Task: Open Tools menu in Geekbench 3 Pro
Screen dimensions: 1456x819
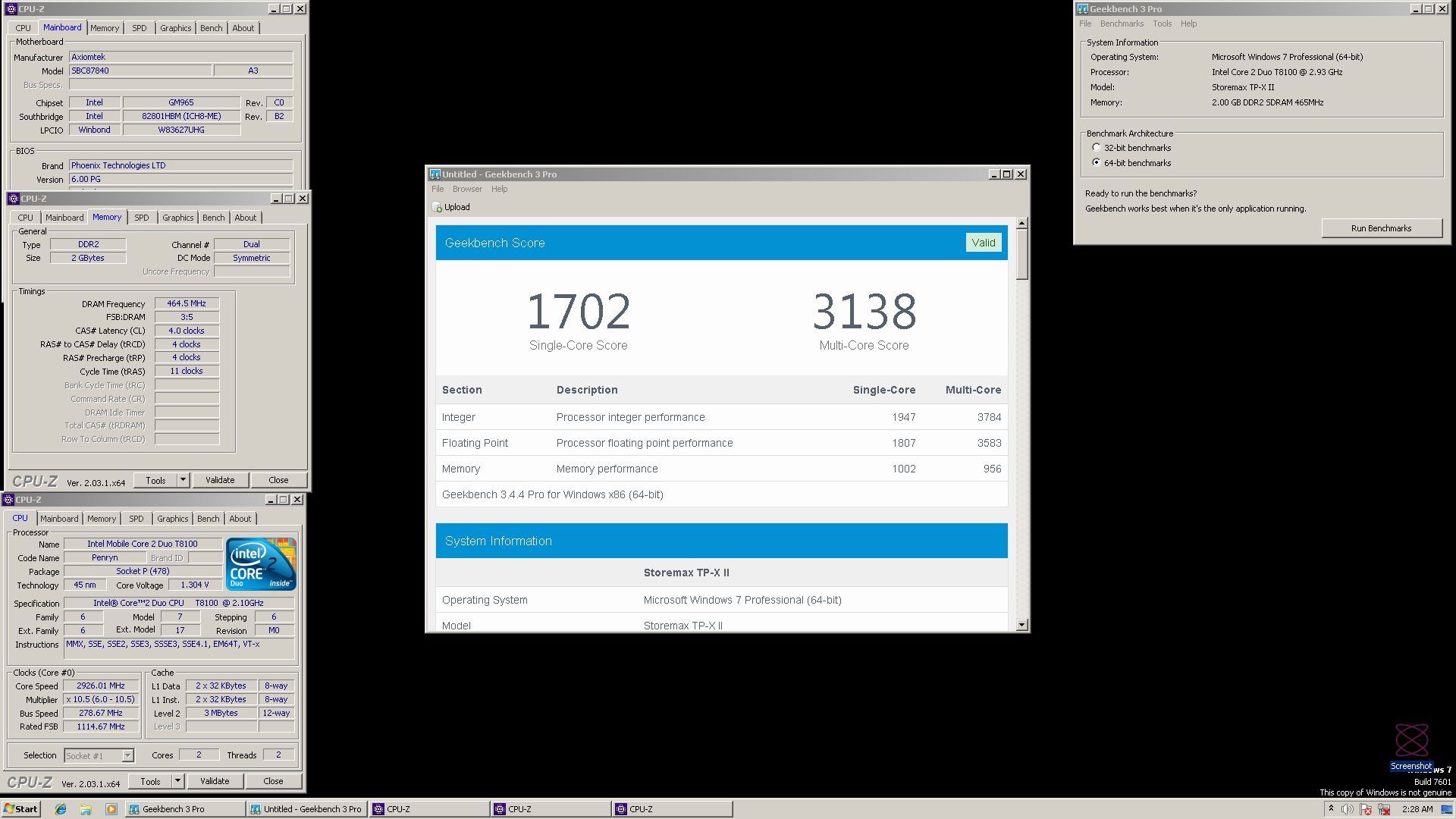Action: (1163, 24)
